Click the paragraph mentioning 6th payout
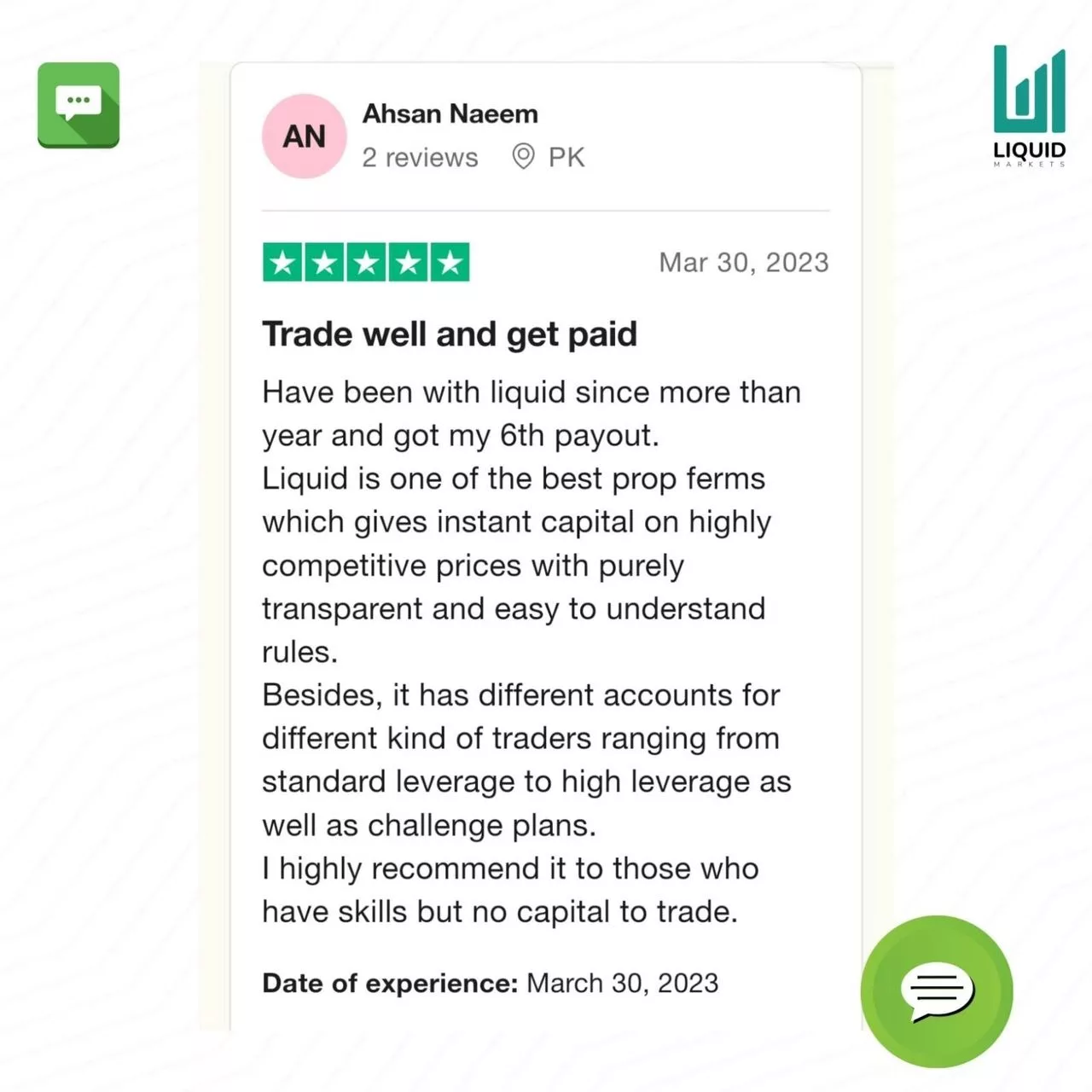The width and height of the screenshot is (1092, 1092). 529,414
